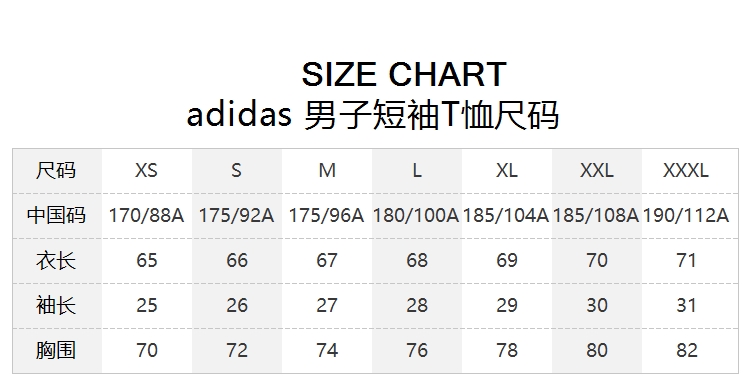Click the 胸围 row label
Image resolution: width=750 pixels, height=385 pixels.
[56, 350]
